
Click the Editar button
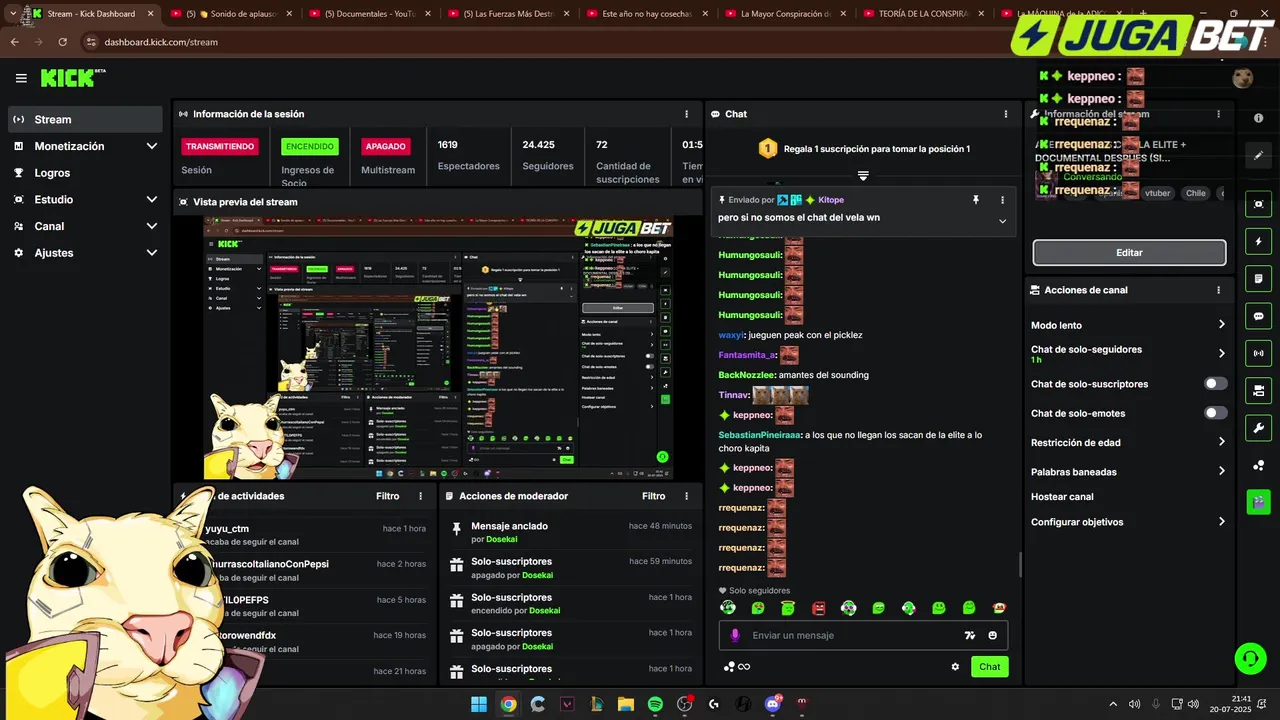pyautogui.click(x=1129, y=253)
